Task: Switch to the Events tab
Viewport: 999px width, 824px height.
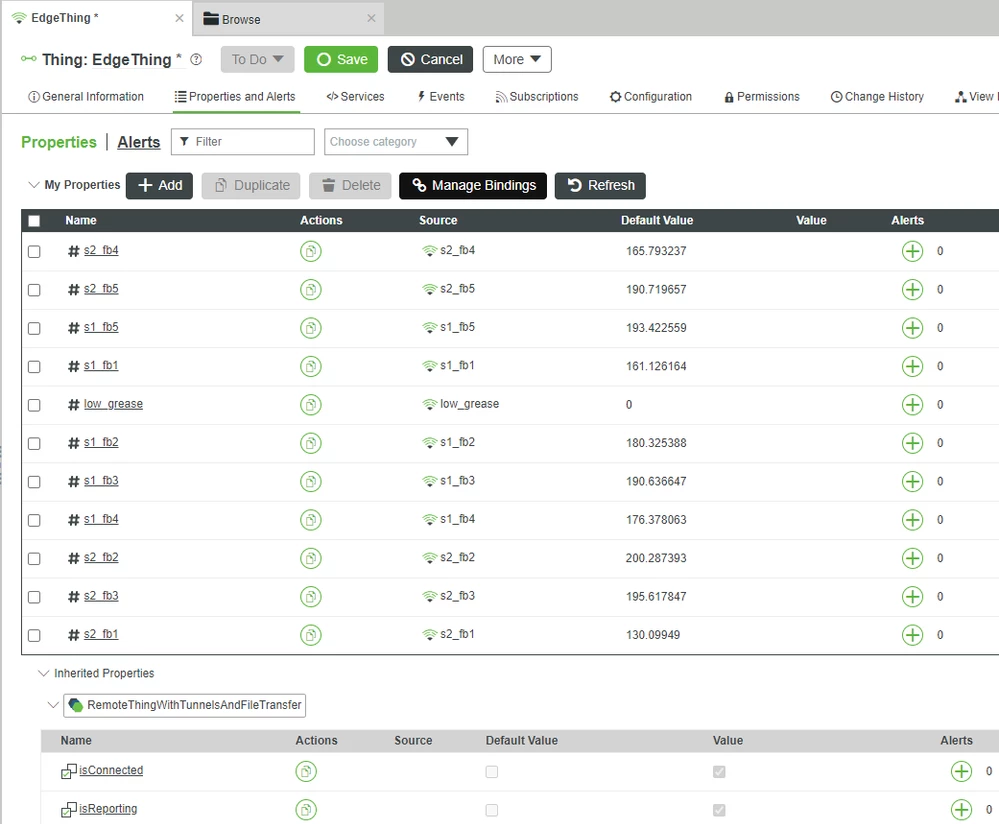Action: point(441,96)
